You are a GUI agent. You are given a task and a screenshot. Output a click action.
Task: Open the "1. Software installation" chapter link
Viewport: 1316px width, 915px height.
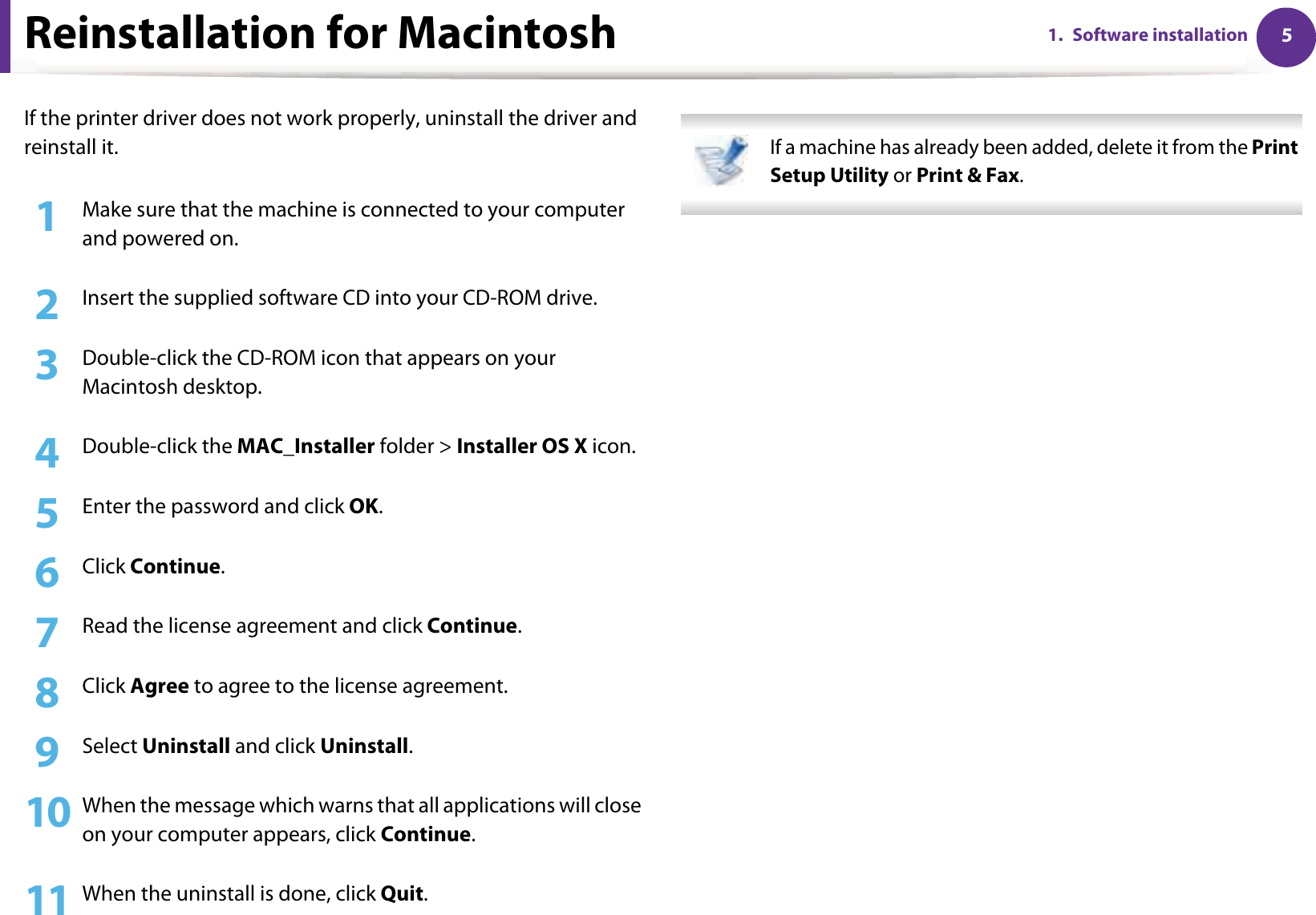tap(1148, 35)
